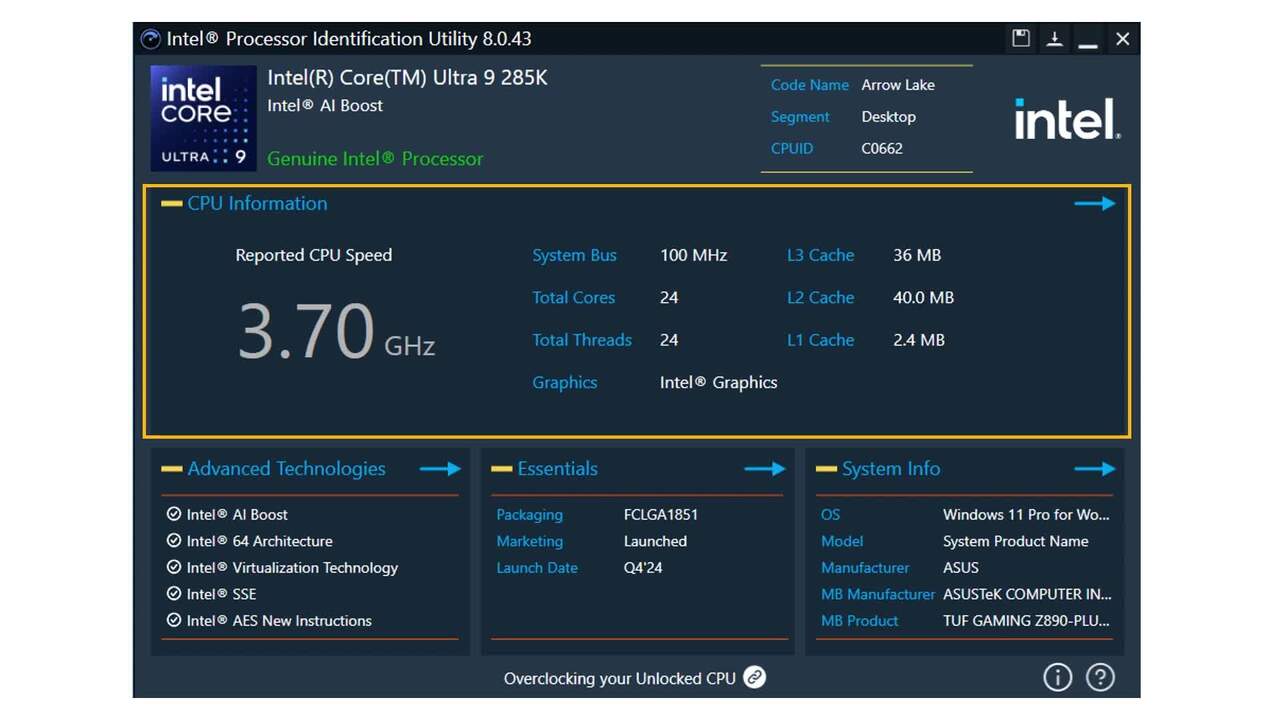Click the download icon in title bar
The image size is (1280, 720).
tap(1054, 39)
